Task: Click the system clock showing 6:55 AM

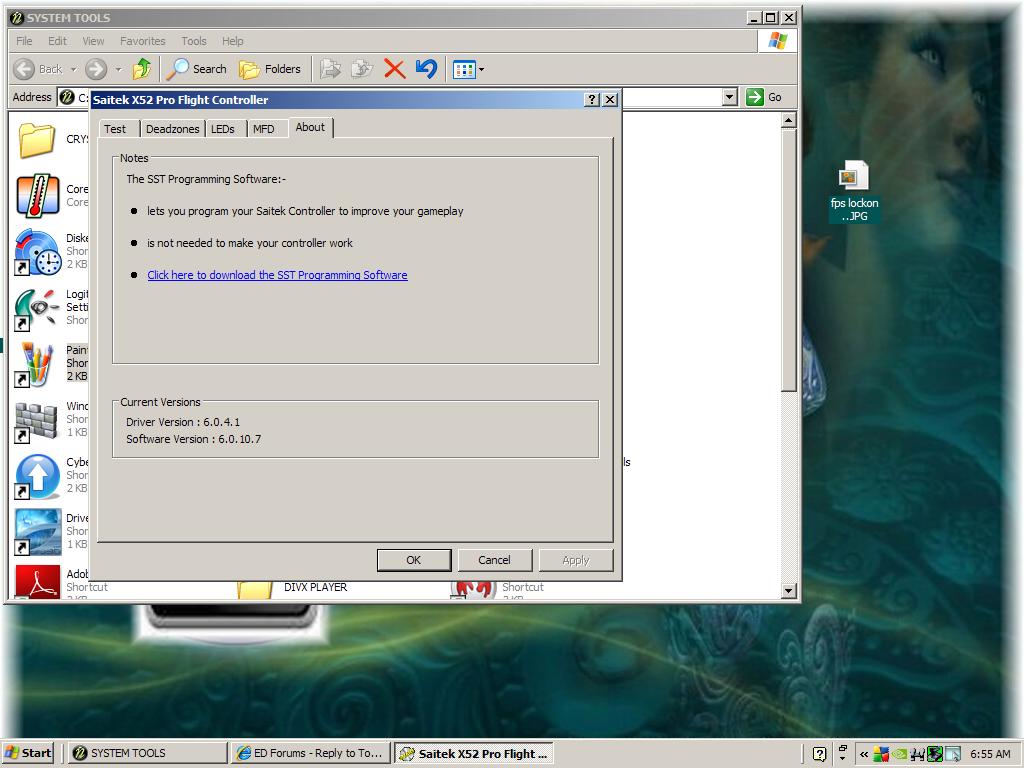Action: click(990, 754)
